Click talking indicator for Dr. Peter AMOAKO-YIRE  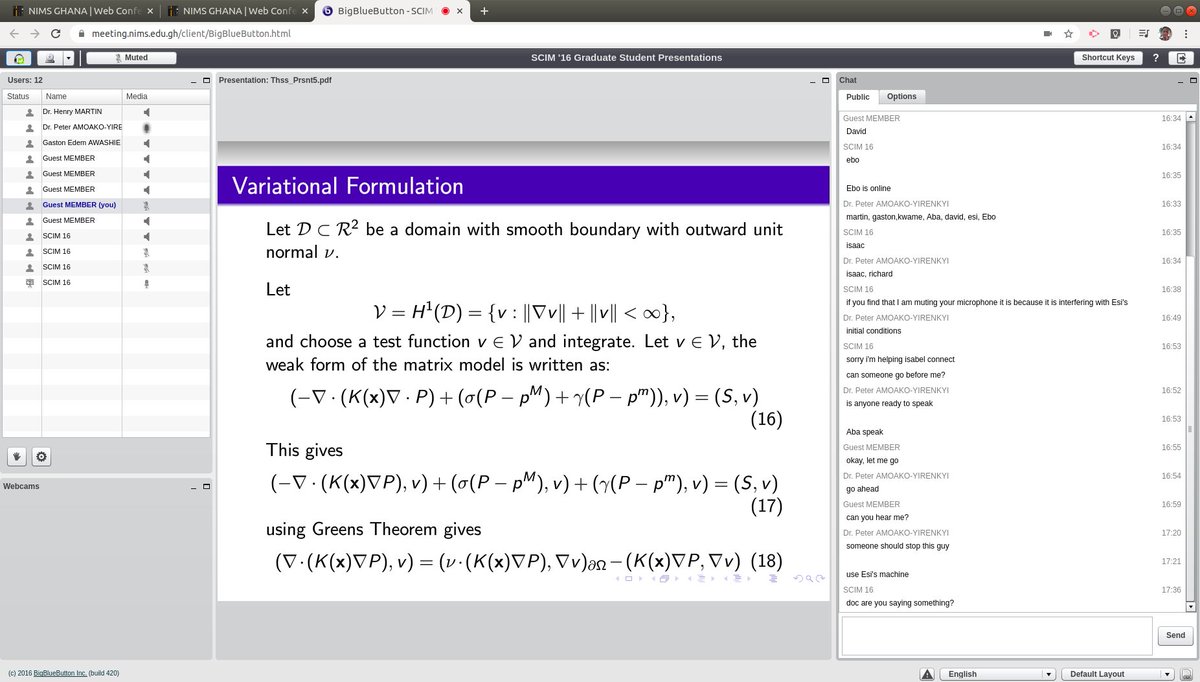146,128
